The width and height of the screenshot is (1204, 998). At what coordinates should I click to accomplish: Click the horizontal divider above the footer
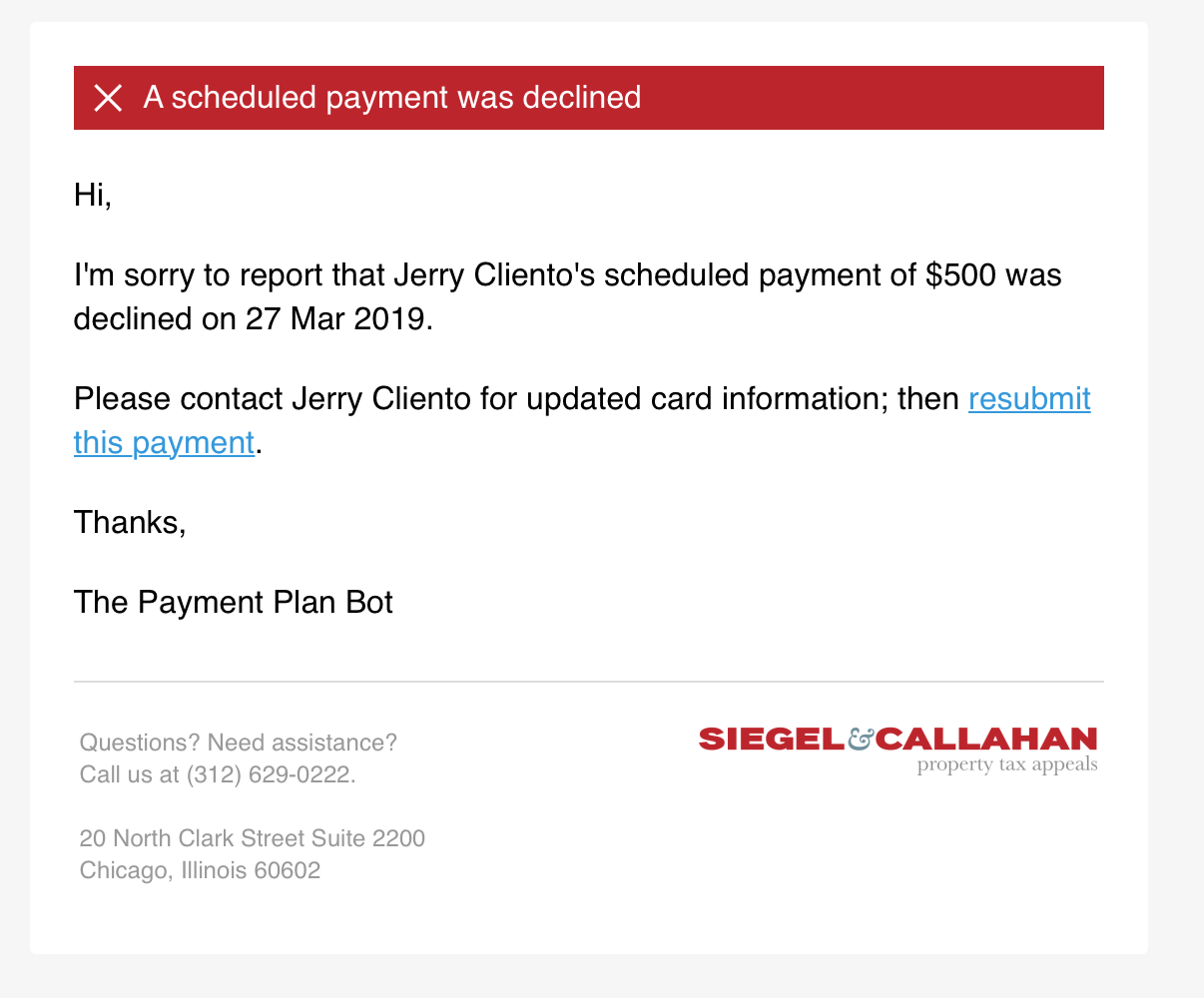589,682
